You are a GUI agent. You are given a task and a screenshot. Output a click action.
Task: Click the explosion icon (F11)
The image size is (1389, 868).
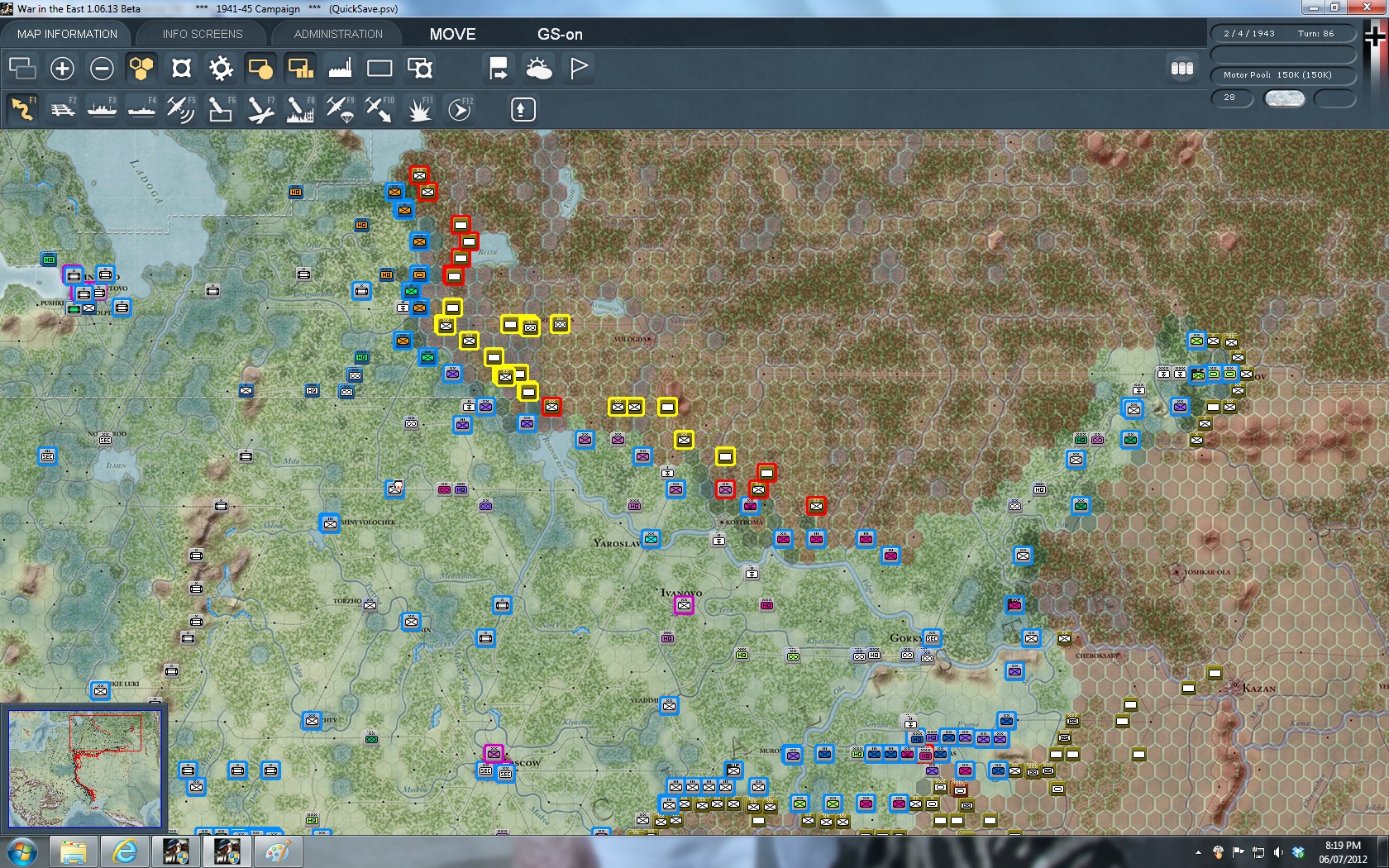click(419, 109)
